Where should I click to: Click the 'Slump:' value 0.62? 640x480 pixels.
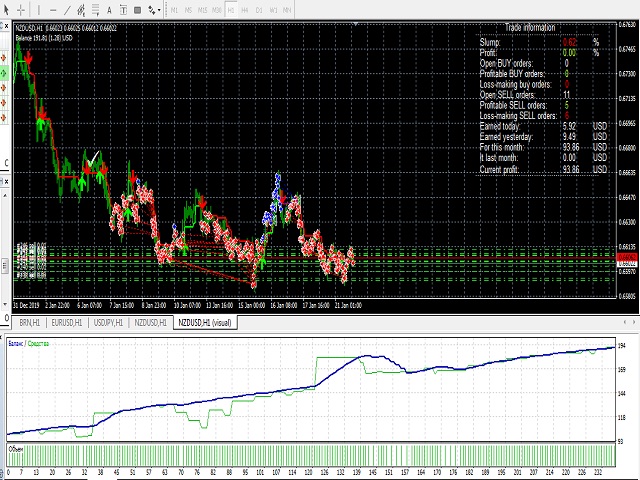click(570, 42)
